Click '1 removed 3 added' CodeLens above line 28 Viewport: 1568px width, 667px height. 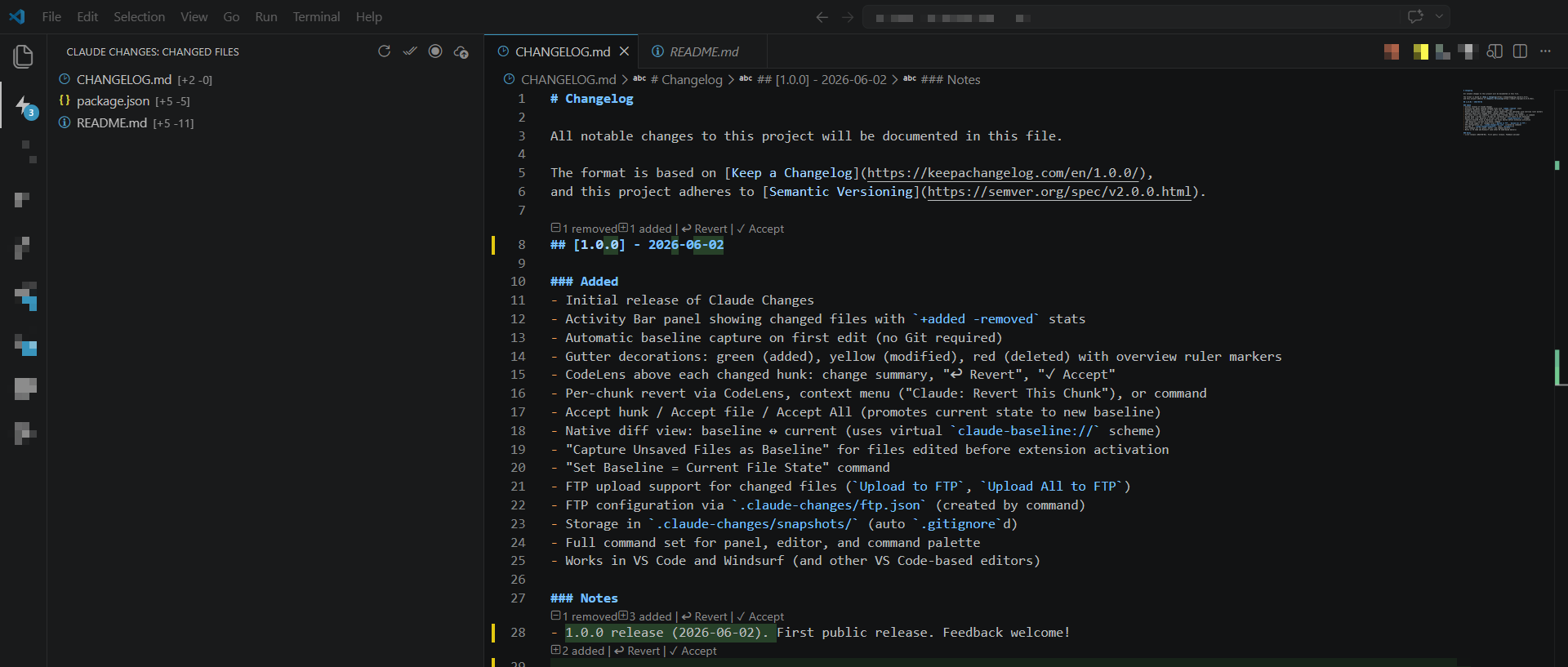pyautogui.click(x=611, y=616)
